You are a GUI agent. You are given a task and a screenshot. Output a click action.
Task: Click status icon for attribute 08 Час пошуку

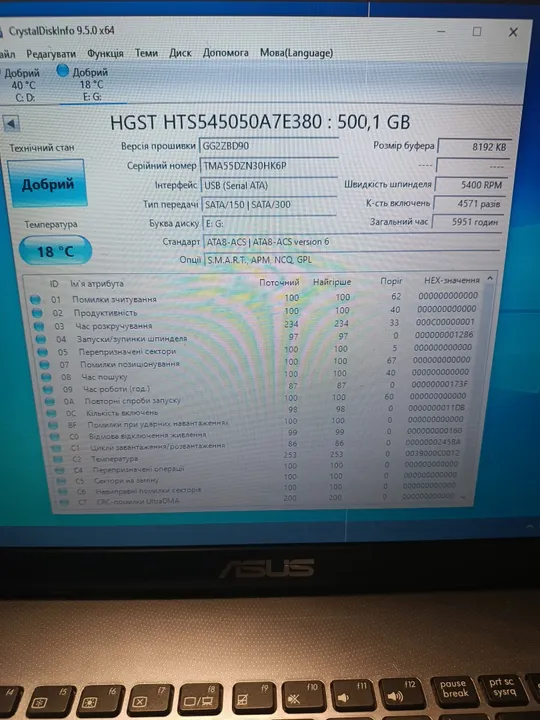[46, 377]
